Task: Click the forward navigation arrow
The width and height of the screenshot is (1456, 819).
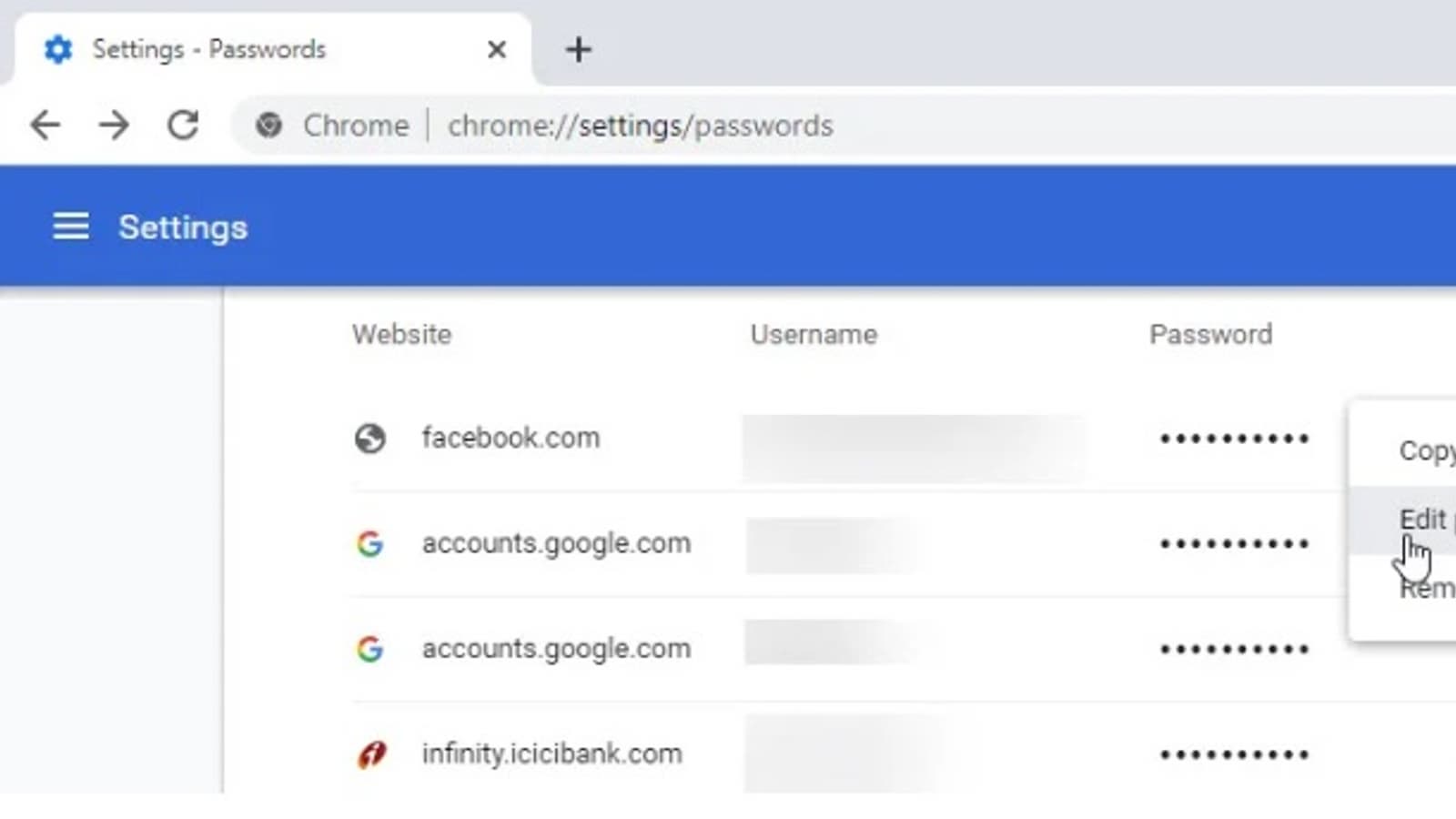Action: tap(114, 125)
